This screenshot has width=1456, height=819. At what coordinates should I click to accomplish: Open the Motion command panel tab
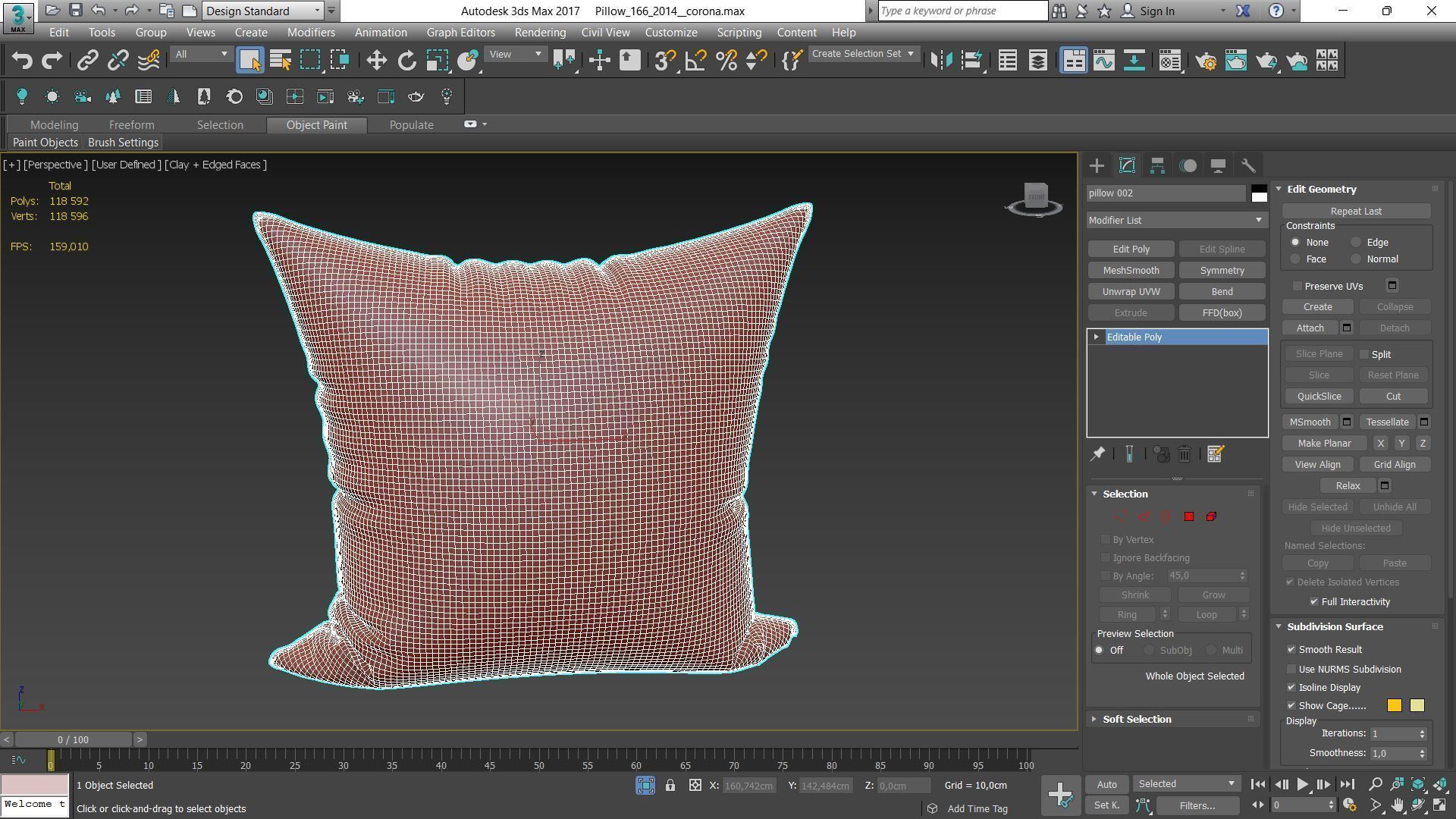click(x=1188, y=165)
